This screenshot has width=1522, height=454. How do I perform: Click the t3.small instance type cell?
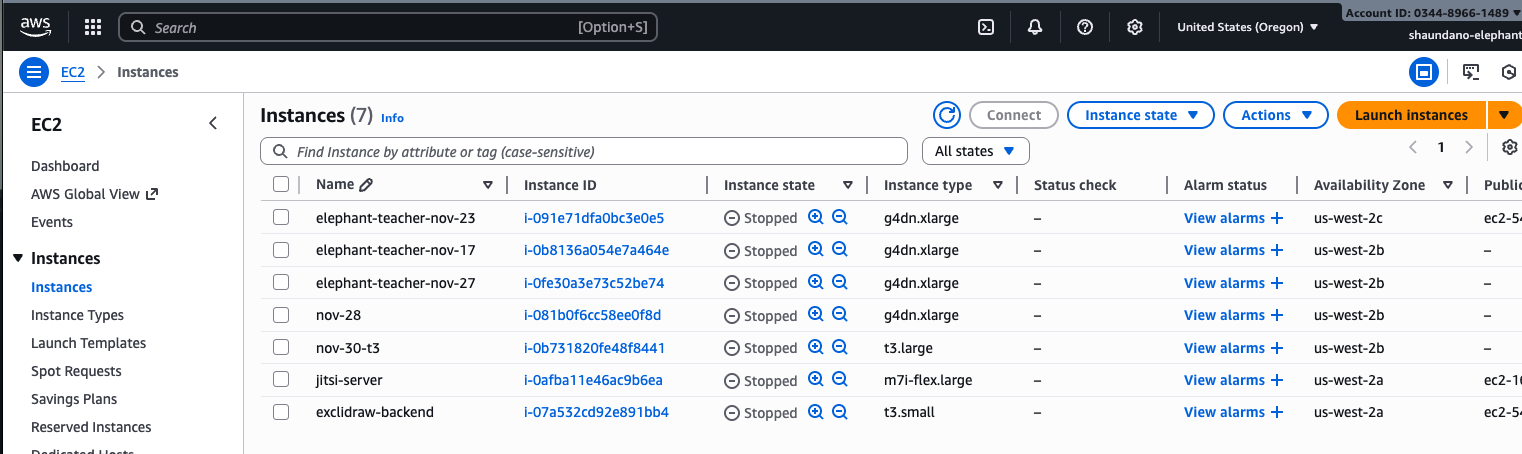point(909,412)
